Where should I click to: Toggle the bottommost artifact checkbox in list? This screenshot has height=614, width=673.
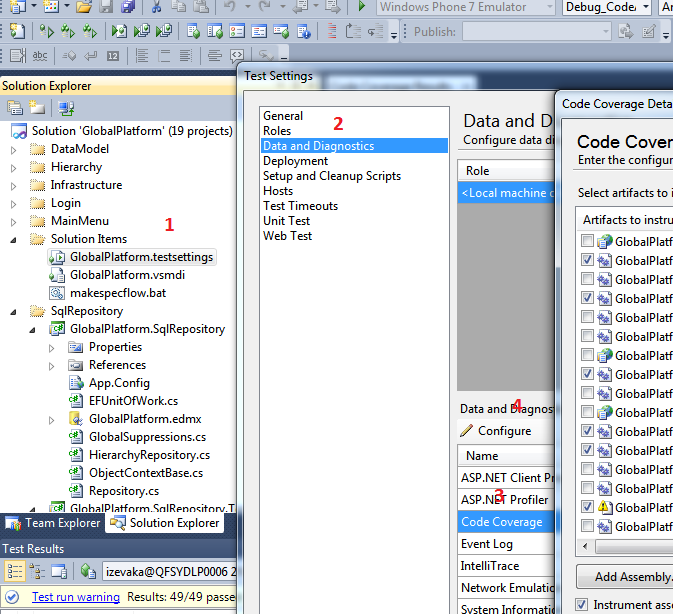pos(587,525)
